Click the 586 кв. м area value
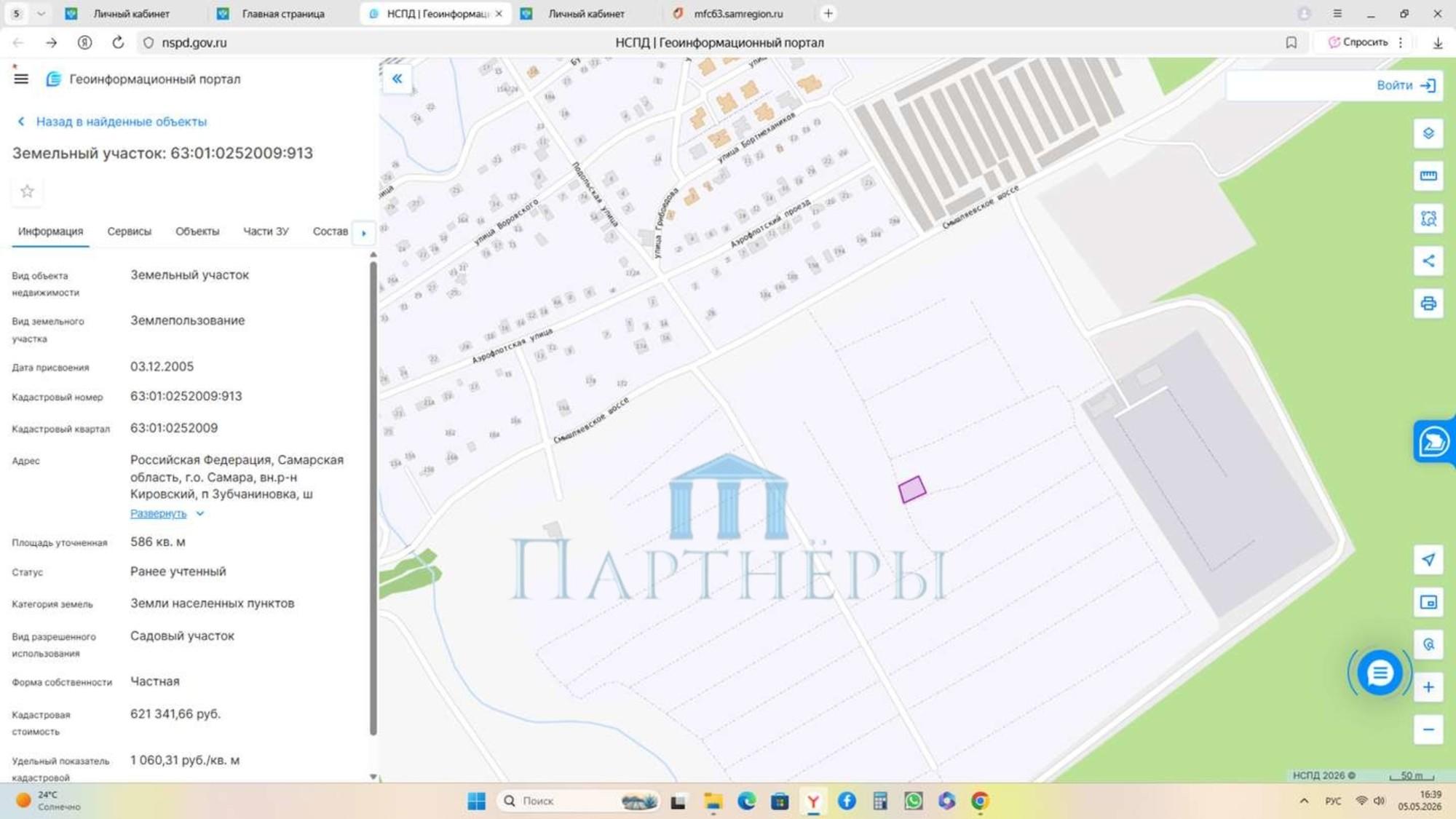This screenshot has height=819, width=1456. pyautogui.click(x=158, y=542)
